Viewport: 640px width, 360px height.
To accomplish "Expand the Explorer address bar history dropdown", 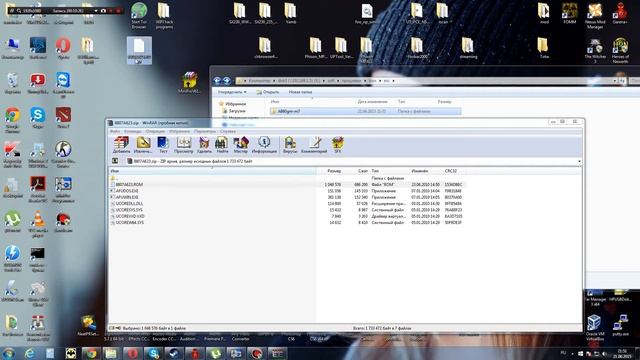I will [x=615, y=81].
